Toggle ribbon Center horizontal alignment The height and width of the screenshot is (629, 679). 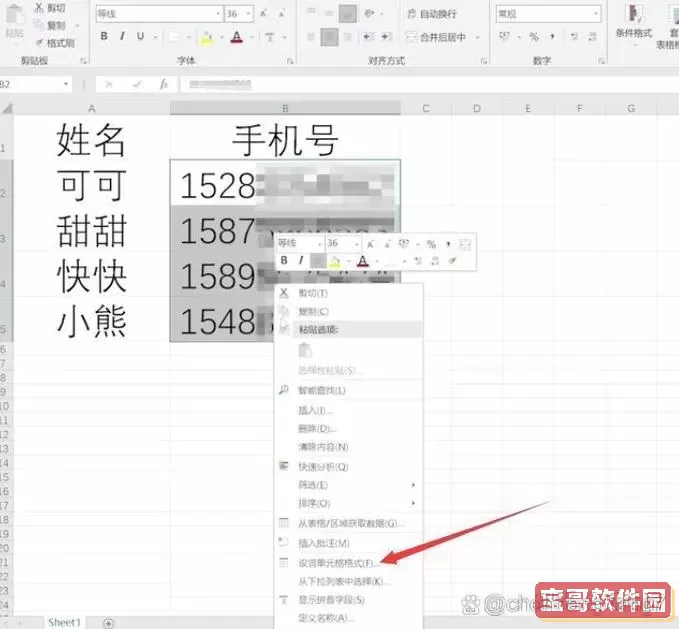tap(329, 37)
